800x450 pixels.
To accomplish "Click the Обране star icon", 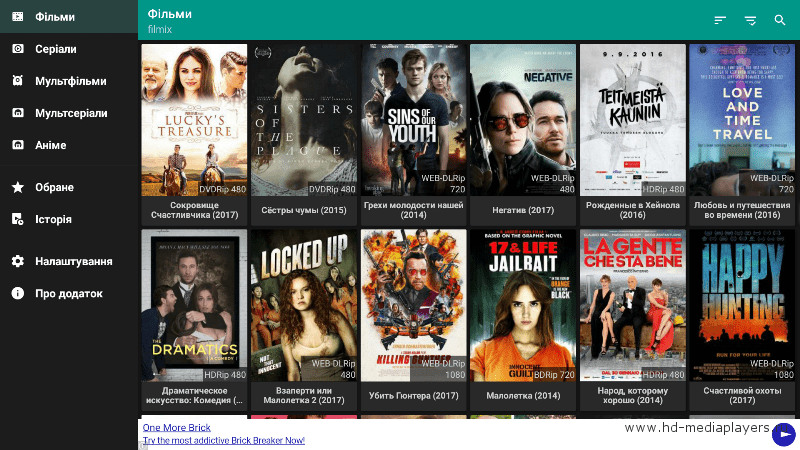I will (18, 187).
